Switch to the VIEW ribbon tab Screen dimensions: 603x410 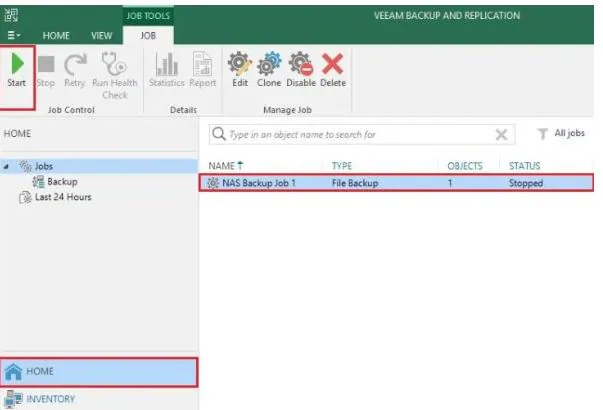tap(102, 36)
